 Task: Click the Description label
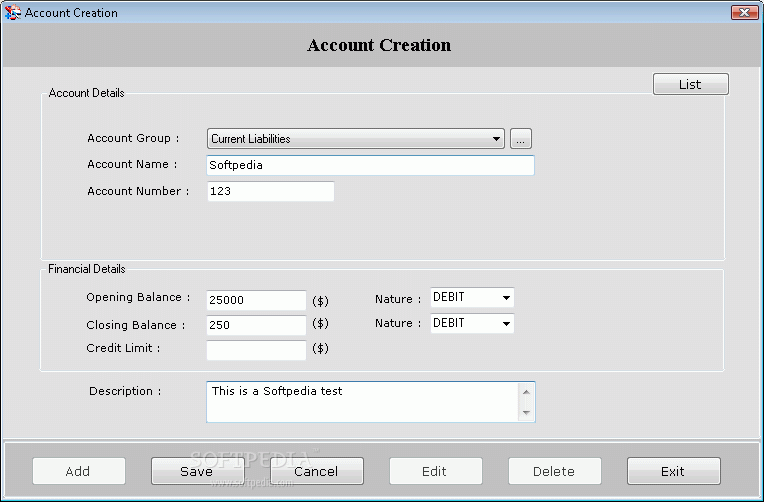click(125, 391)
